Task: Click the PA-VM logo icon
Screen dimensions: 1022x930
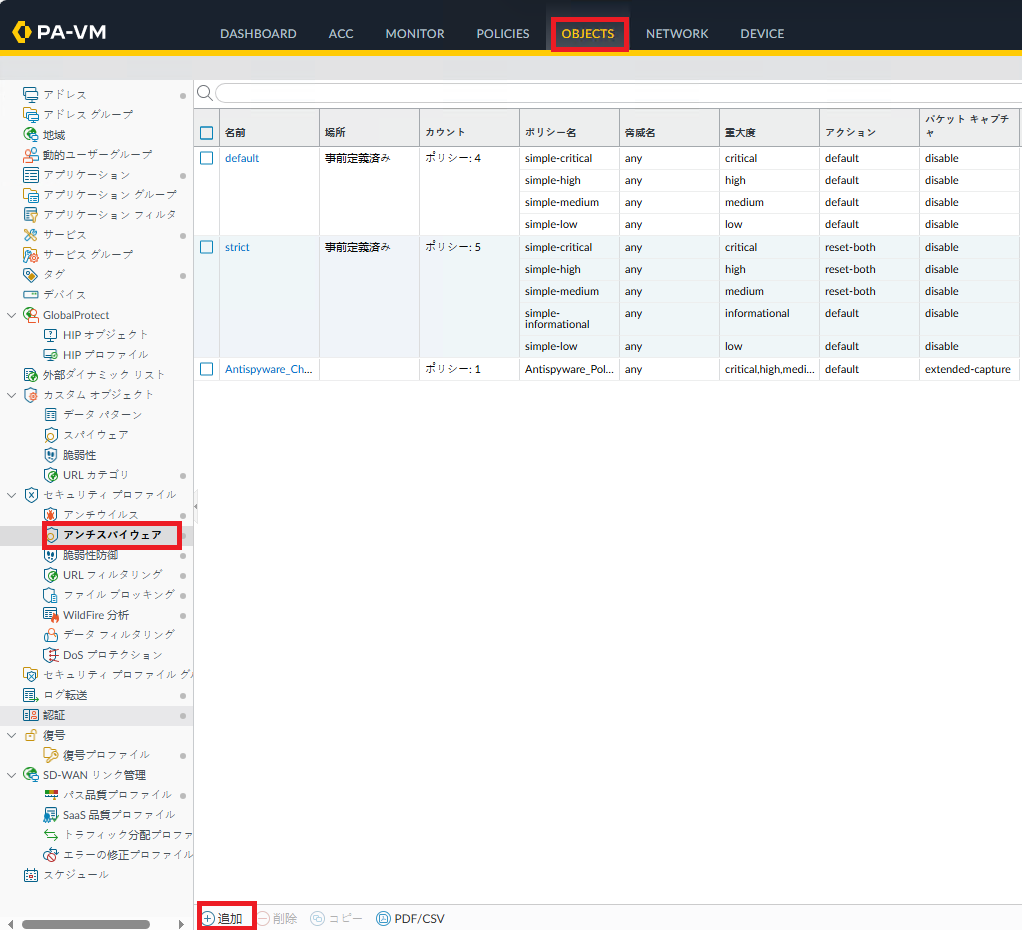Action: click(22, 33)
